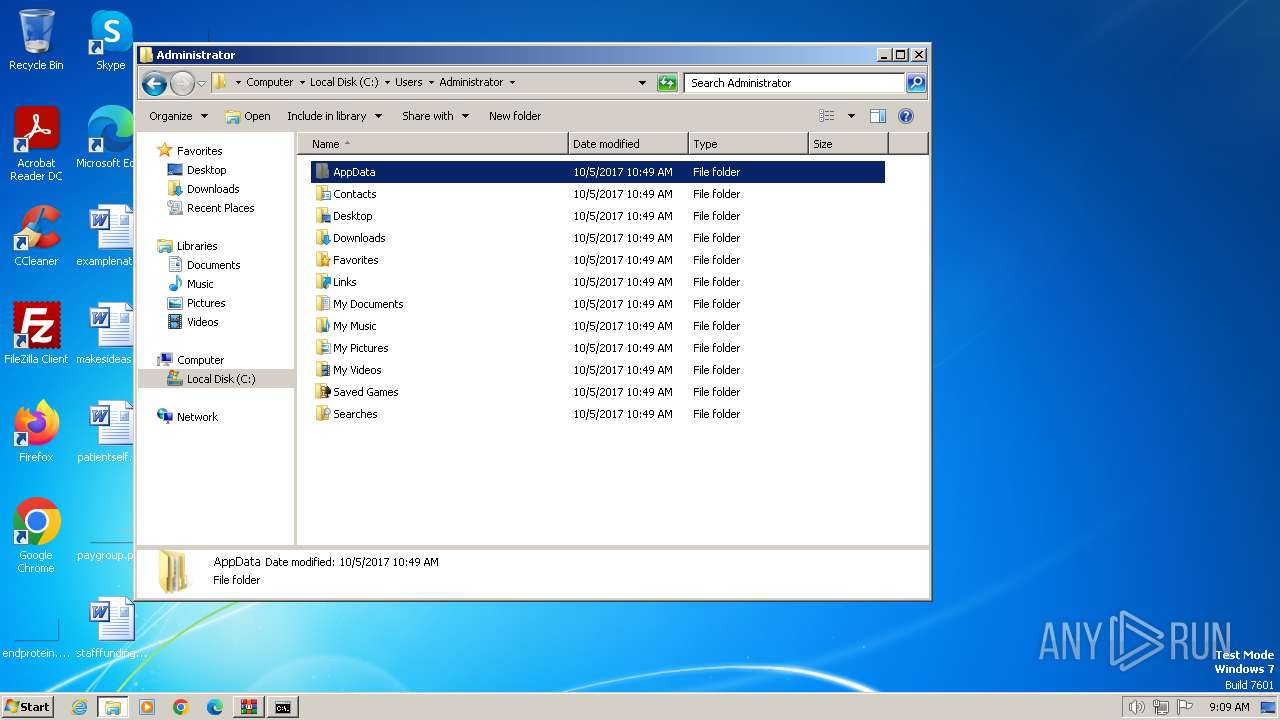
Task: Click the Change your view icon
Action: click(x=827, y=116)
